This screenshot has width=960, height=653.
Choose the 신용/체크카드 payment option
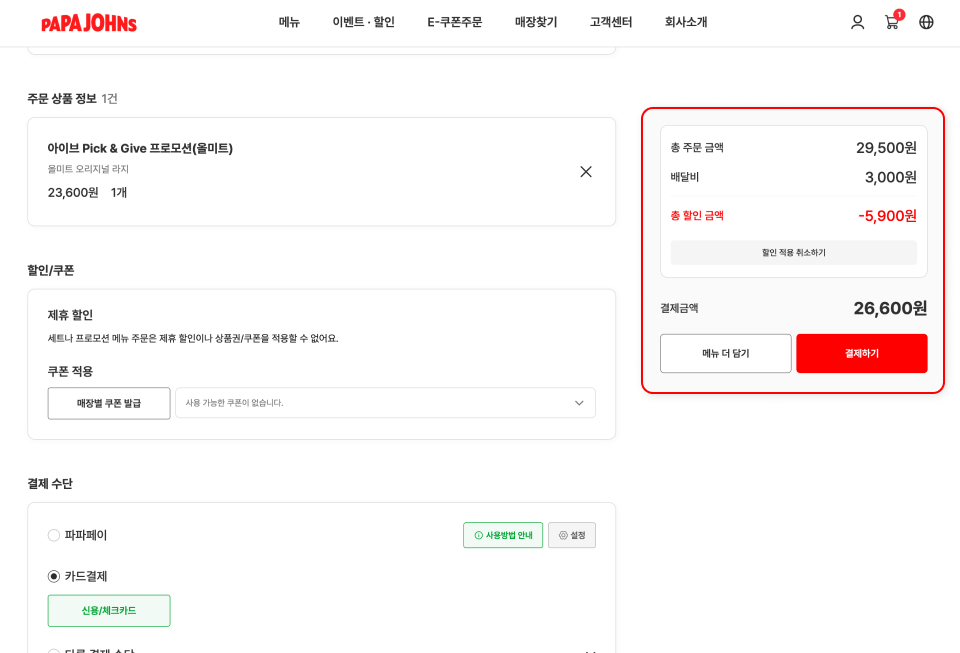pyautogui.click(x=109, y=611)
